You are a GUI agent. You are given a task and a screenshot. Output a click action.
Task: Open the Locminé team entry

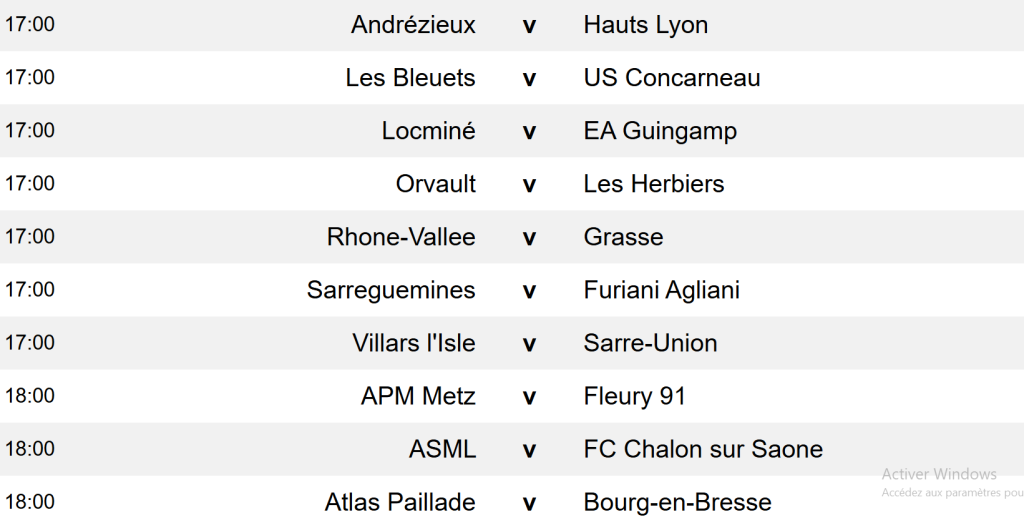coord(428,131)
